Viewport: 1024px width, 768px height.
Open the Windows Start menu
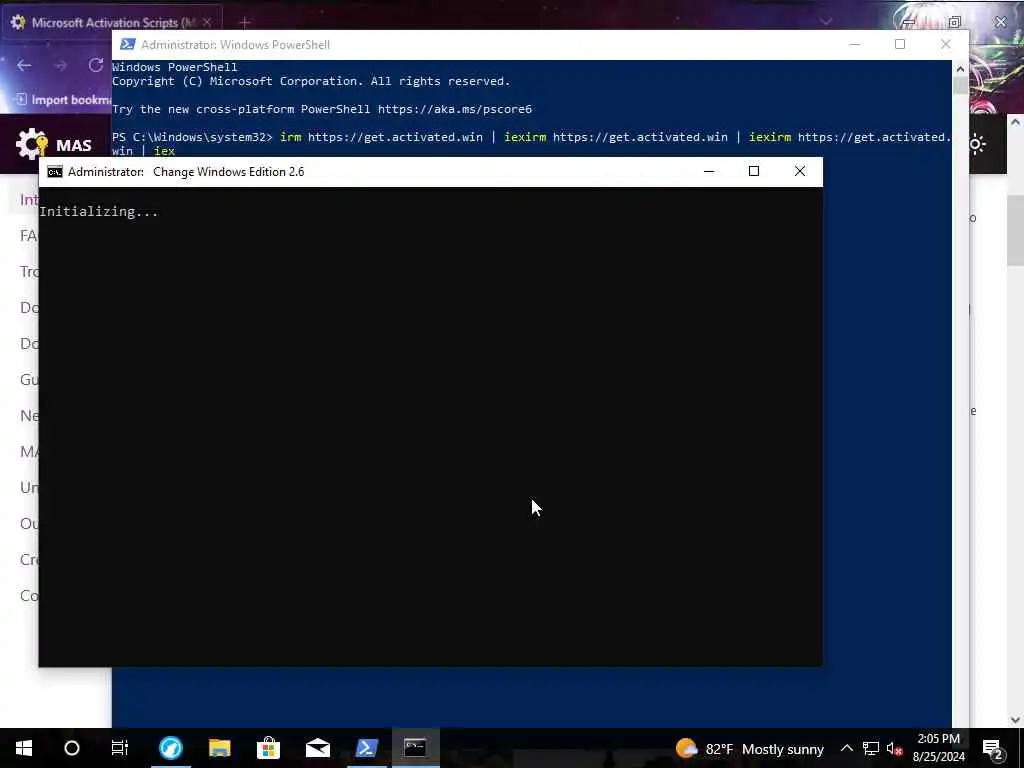click(x=24, y=748)
